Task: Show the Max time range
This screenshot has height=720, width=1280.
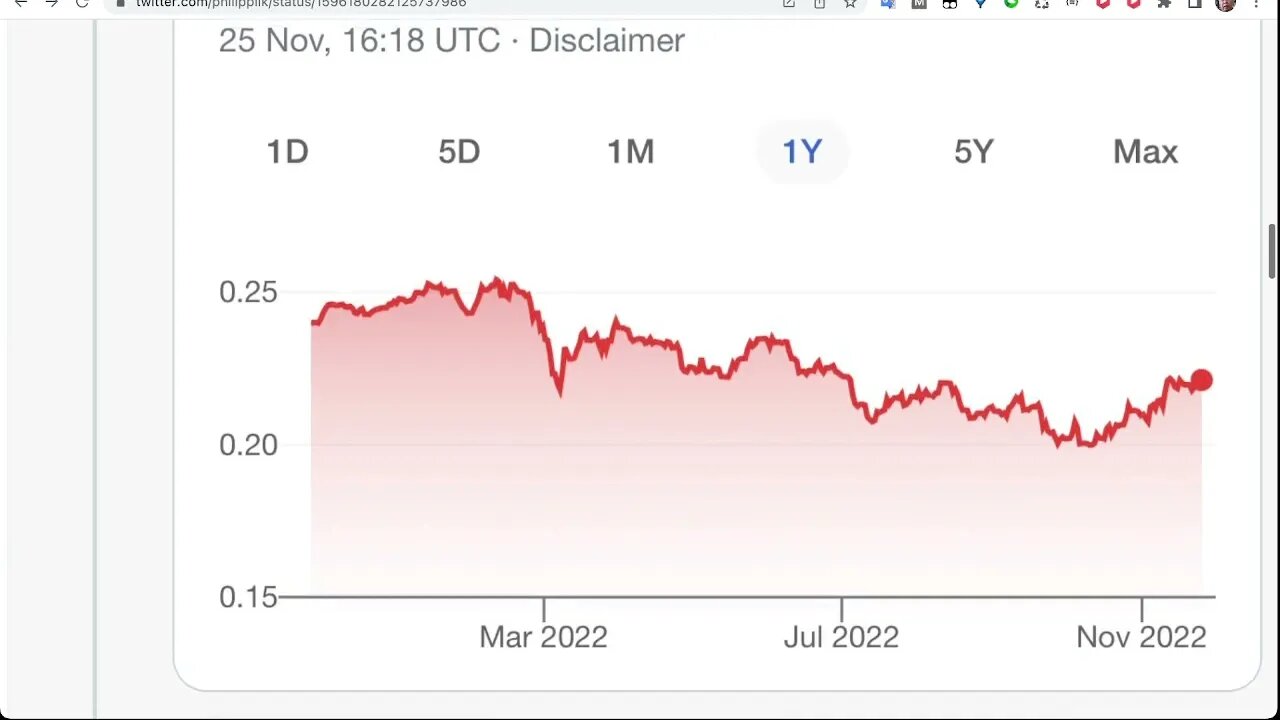Action: tap(1145, 152)
